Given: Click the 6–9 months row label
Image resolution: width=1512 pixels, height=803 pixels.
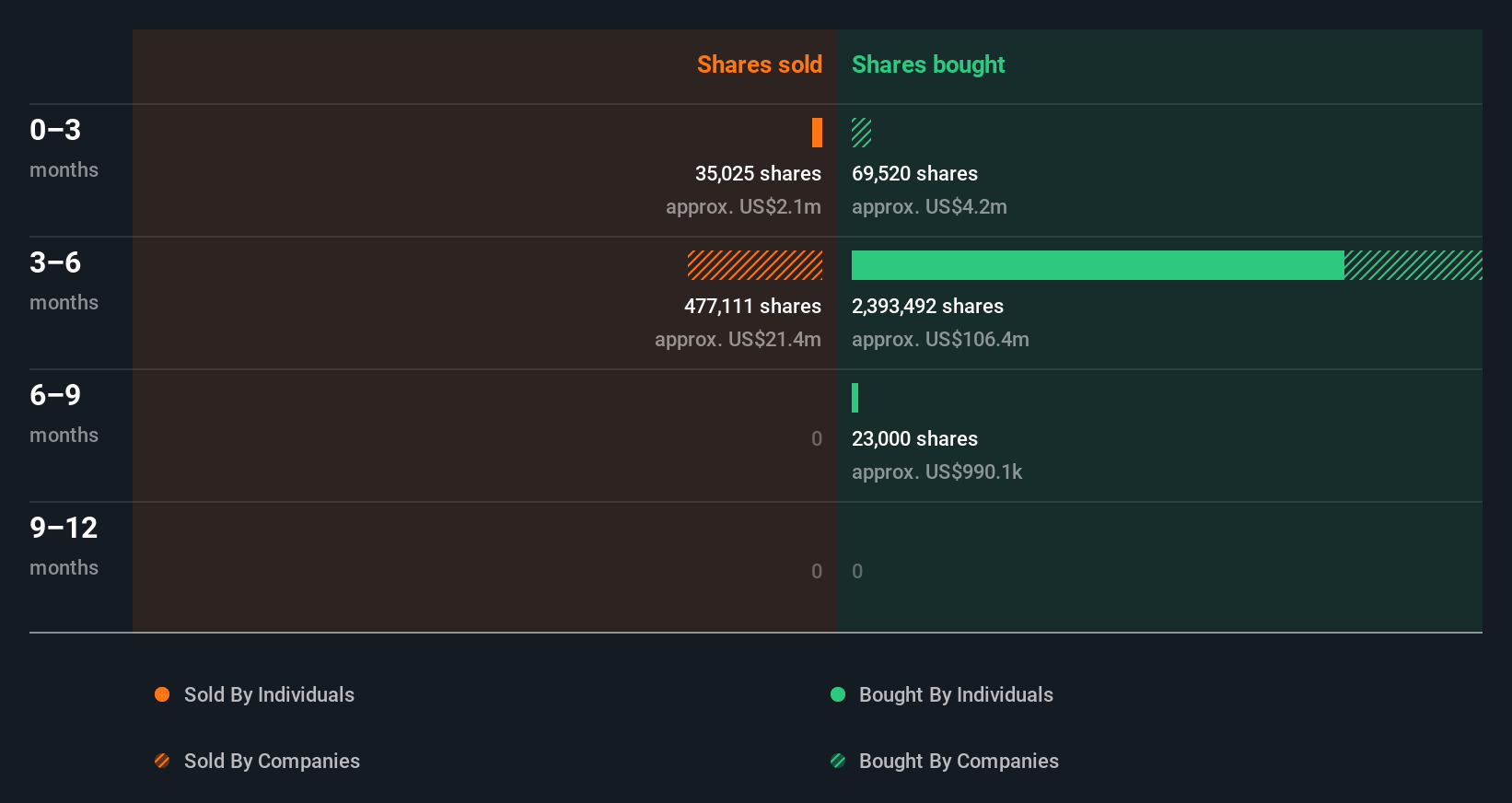Looking at the screenshot, I should click(64, 413).
